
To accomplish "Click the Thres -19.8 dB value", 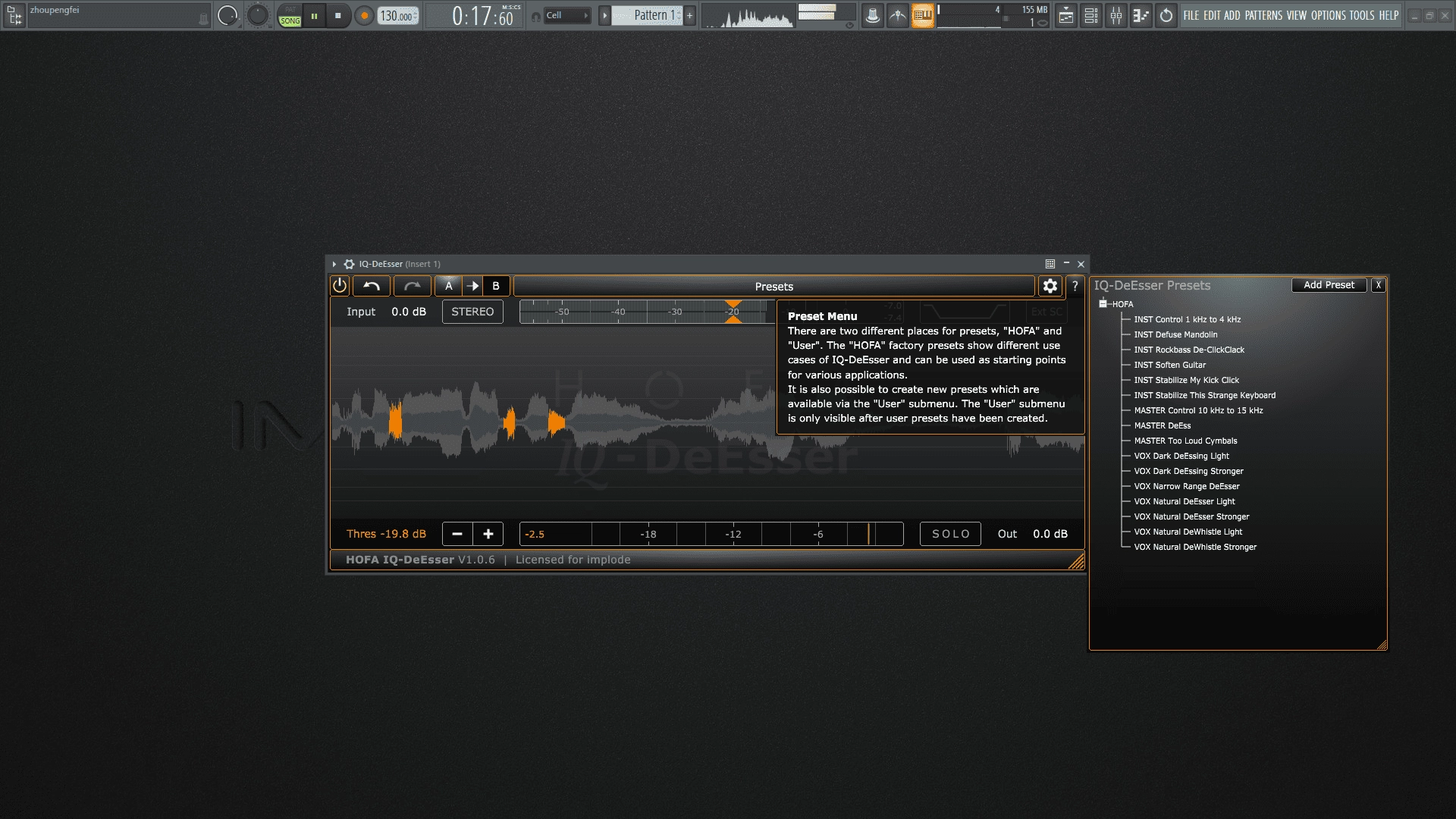I will point(386,534).
